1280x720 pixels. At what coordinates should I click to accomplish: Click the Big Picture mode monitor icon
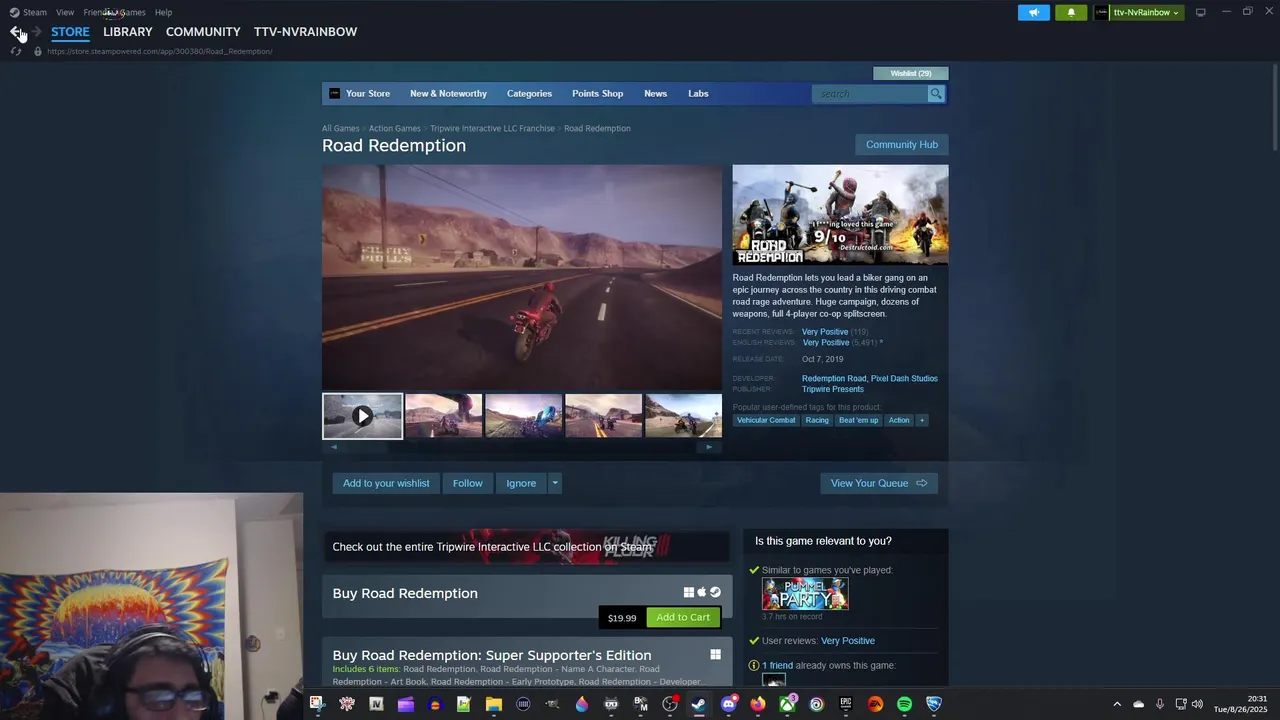(1201, 12)
